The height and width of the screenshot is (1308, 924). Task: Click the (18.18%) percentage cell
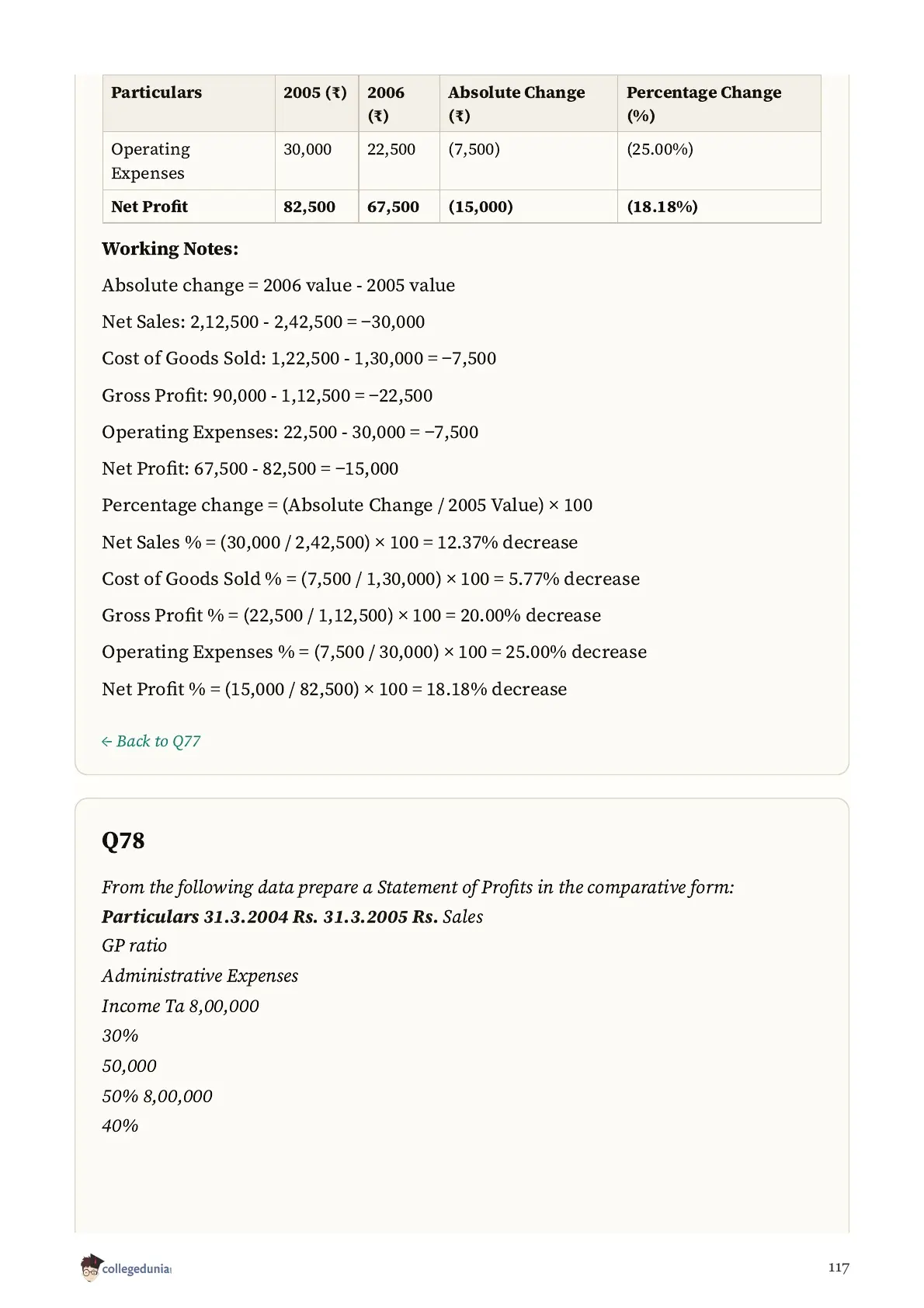pos(662,207)
